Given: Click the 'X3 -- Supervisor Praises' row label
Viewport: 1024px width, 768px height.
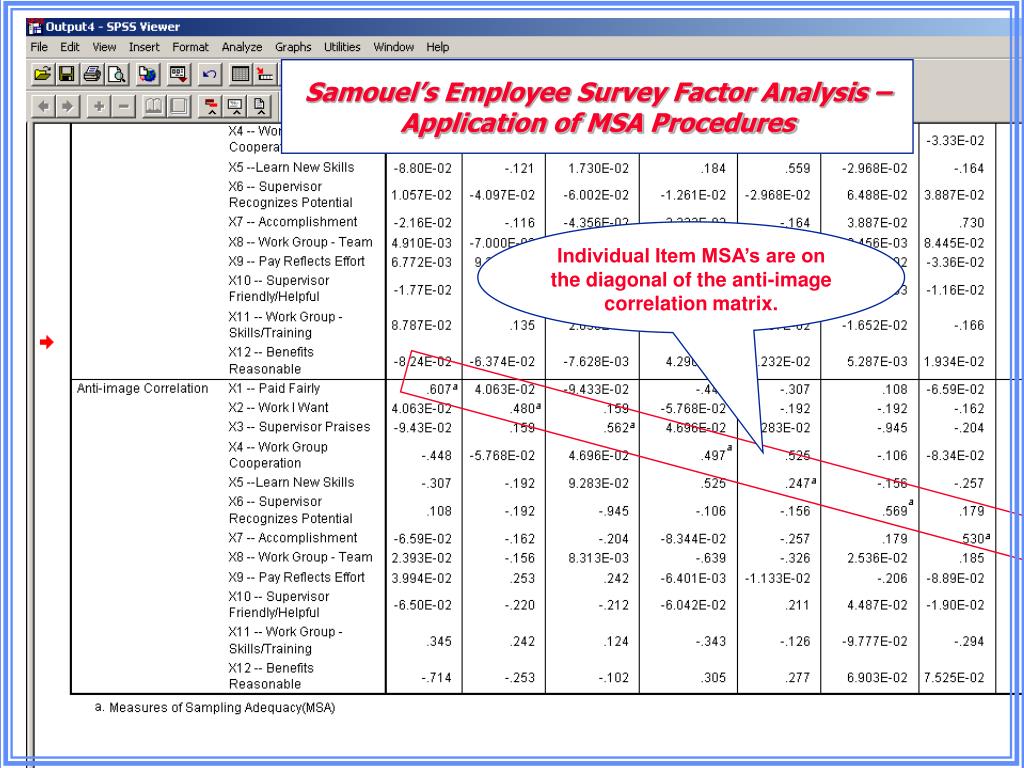Looking at the screenshot, I should point(299,427).
